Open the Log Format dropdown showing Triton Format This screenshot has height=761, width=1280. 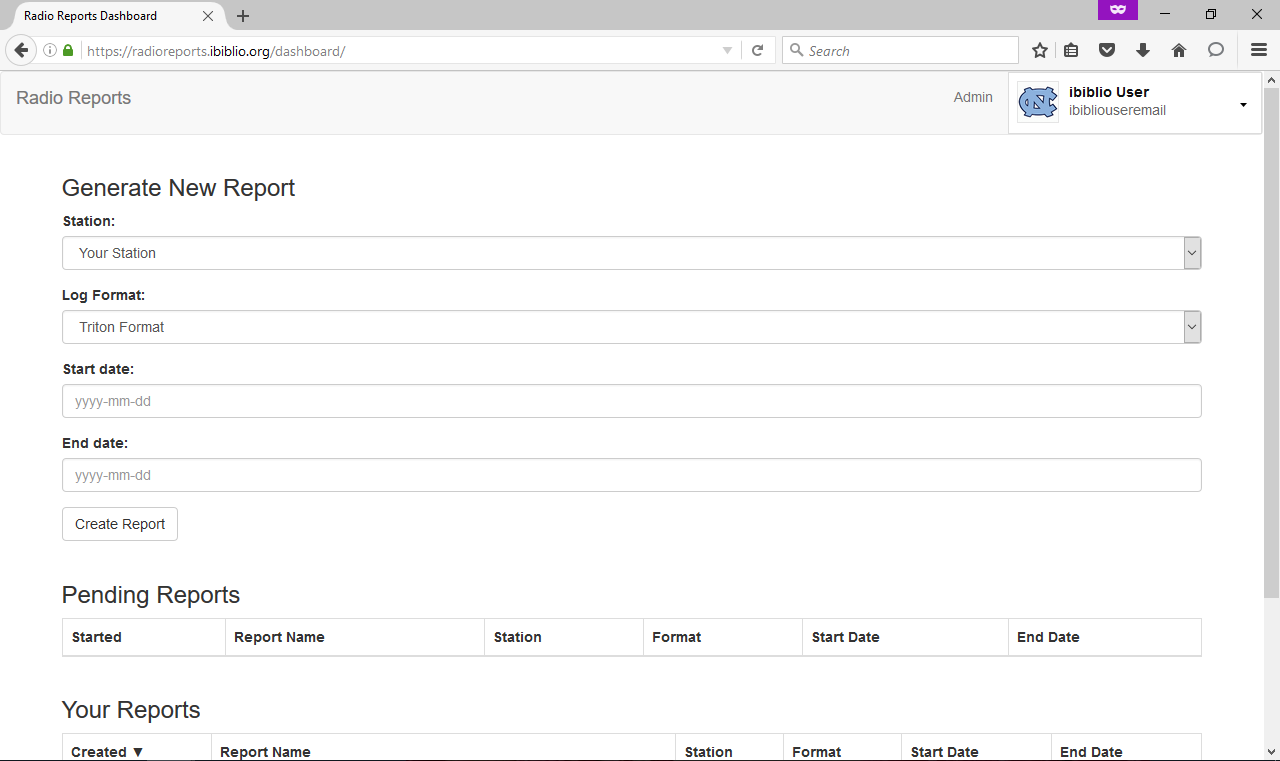click(x=631, y=327)
